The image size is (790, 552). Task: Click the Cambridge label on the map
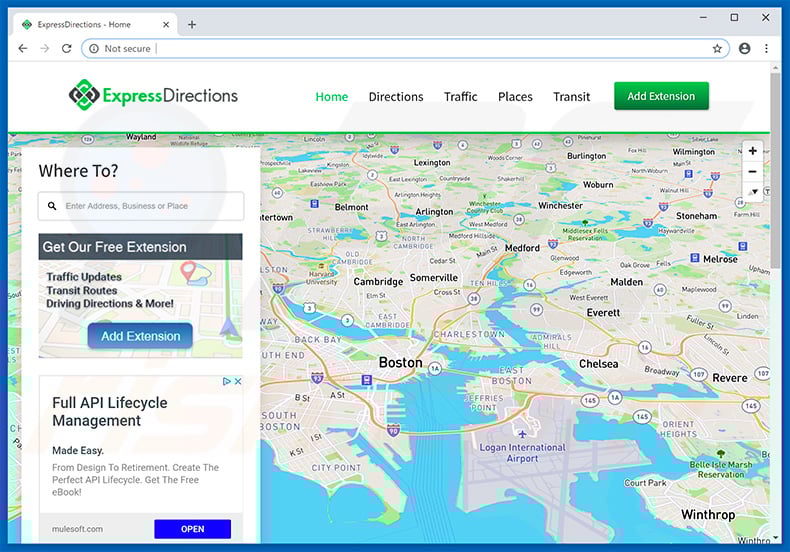(x=378, y=282)
